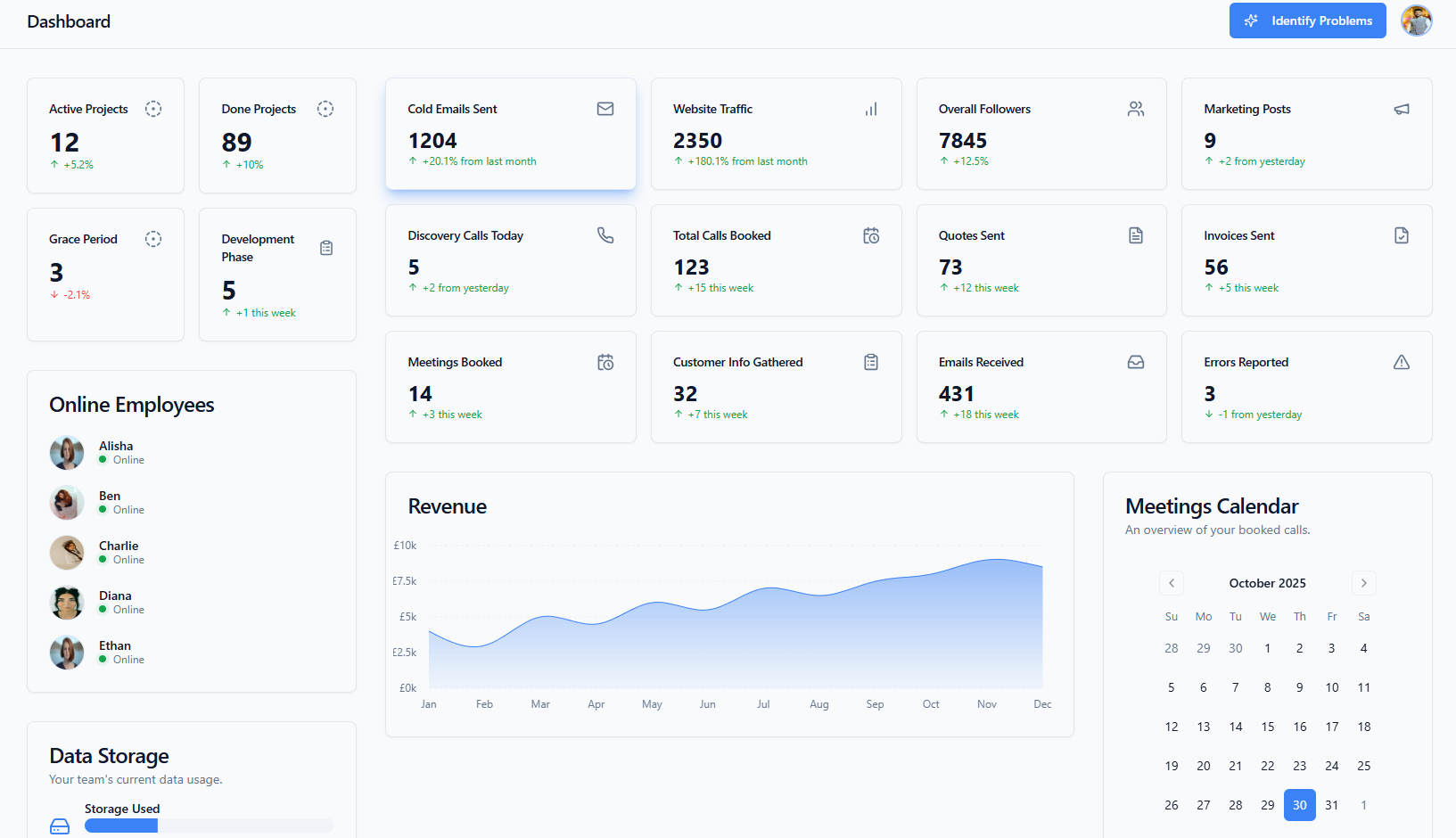
Task: Click the phone icon on Discovery Calls Today card
Action: 605,235
